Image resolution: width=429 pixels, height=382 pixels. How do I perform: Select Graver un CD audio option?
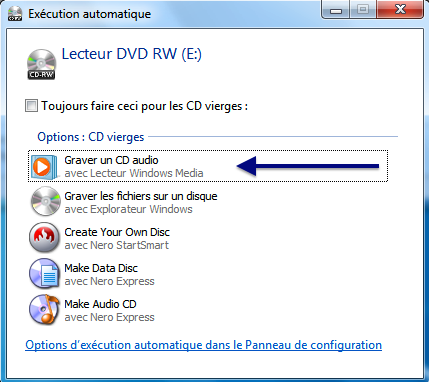tap(208, 166)
